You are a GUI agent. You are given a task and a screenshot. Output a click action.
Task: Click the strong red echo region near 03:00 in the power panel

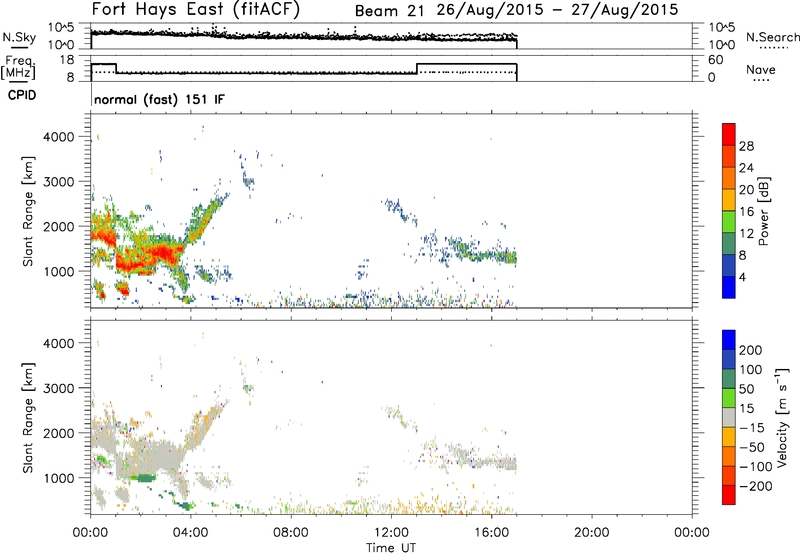(x=163, y=253)
